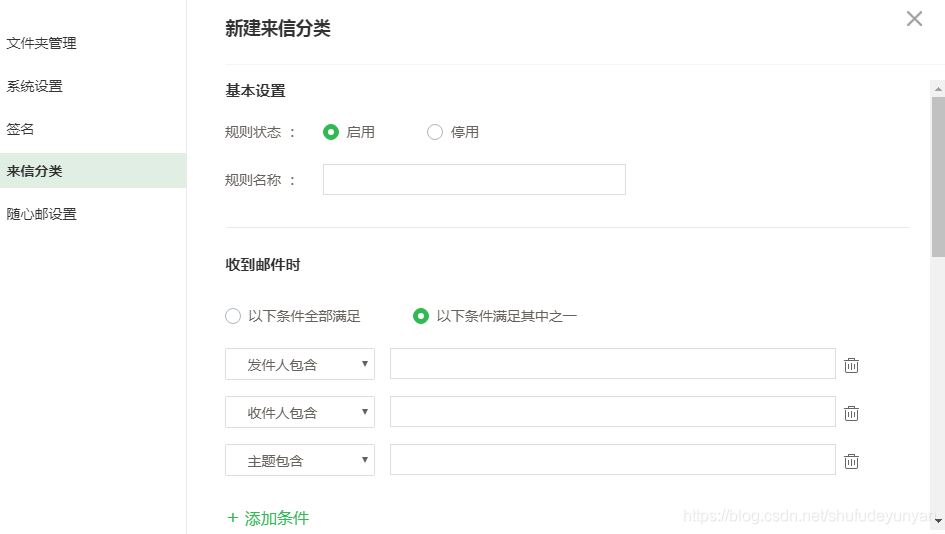This screenshot has height=534, width=945.
Task: Choose 以下条件满足其中之一 option
Action: tap(421, 316)
